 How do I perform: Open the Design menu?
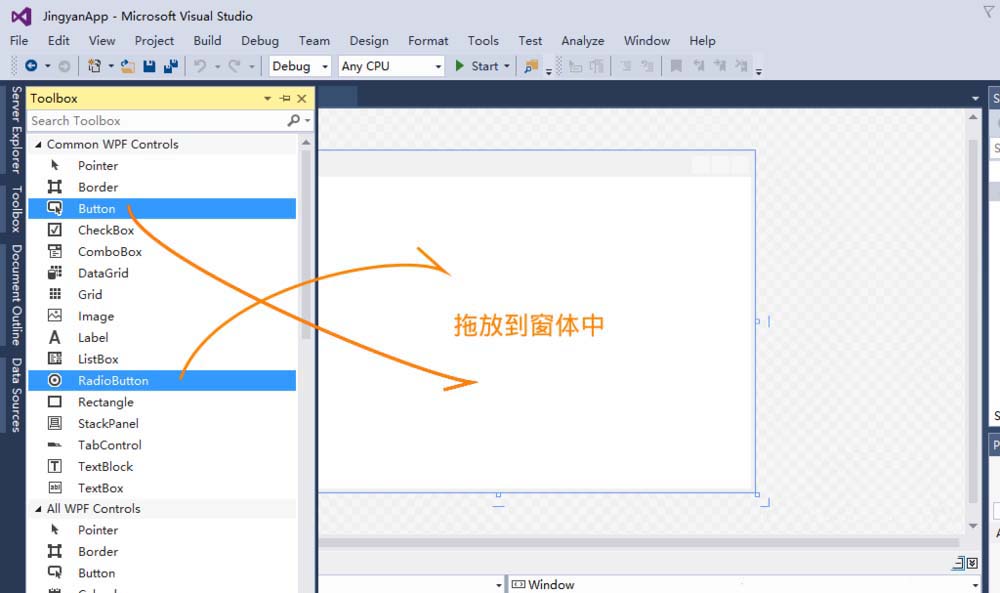click(369, 40)
